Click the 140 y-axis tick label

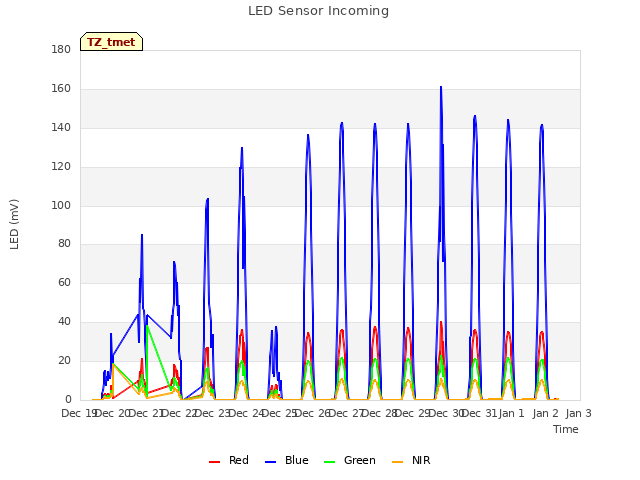point(61,127)
